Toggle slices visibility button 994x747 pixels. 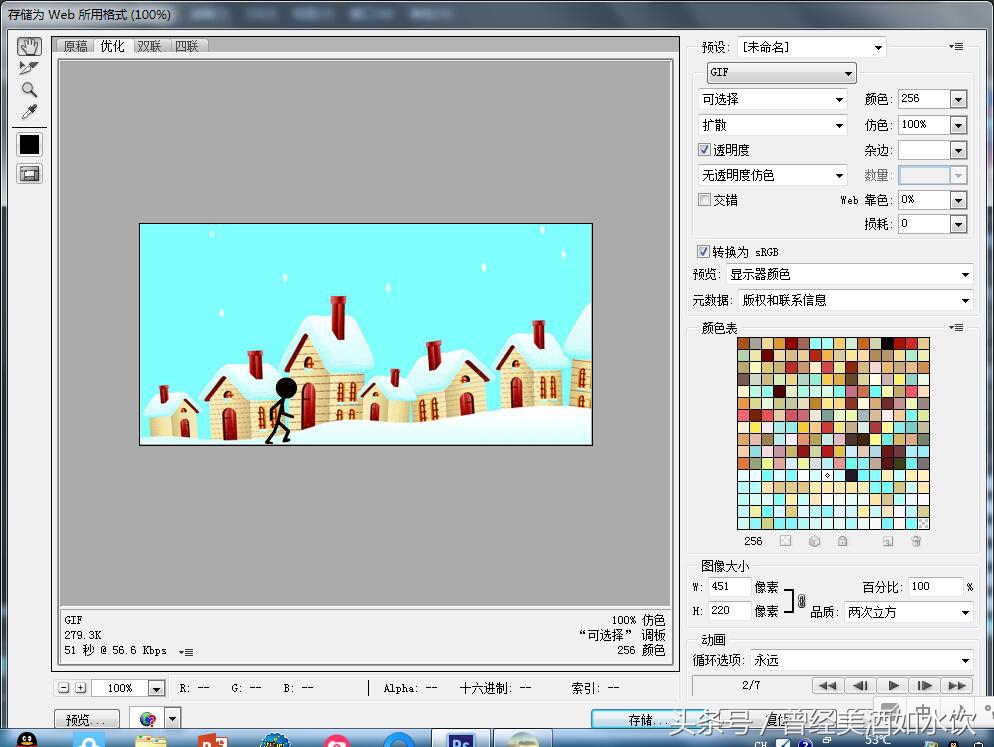point(30,174)
